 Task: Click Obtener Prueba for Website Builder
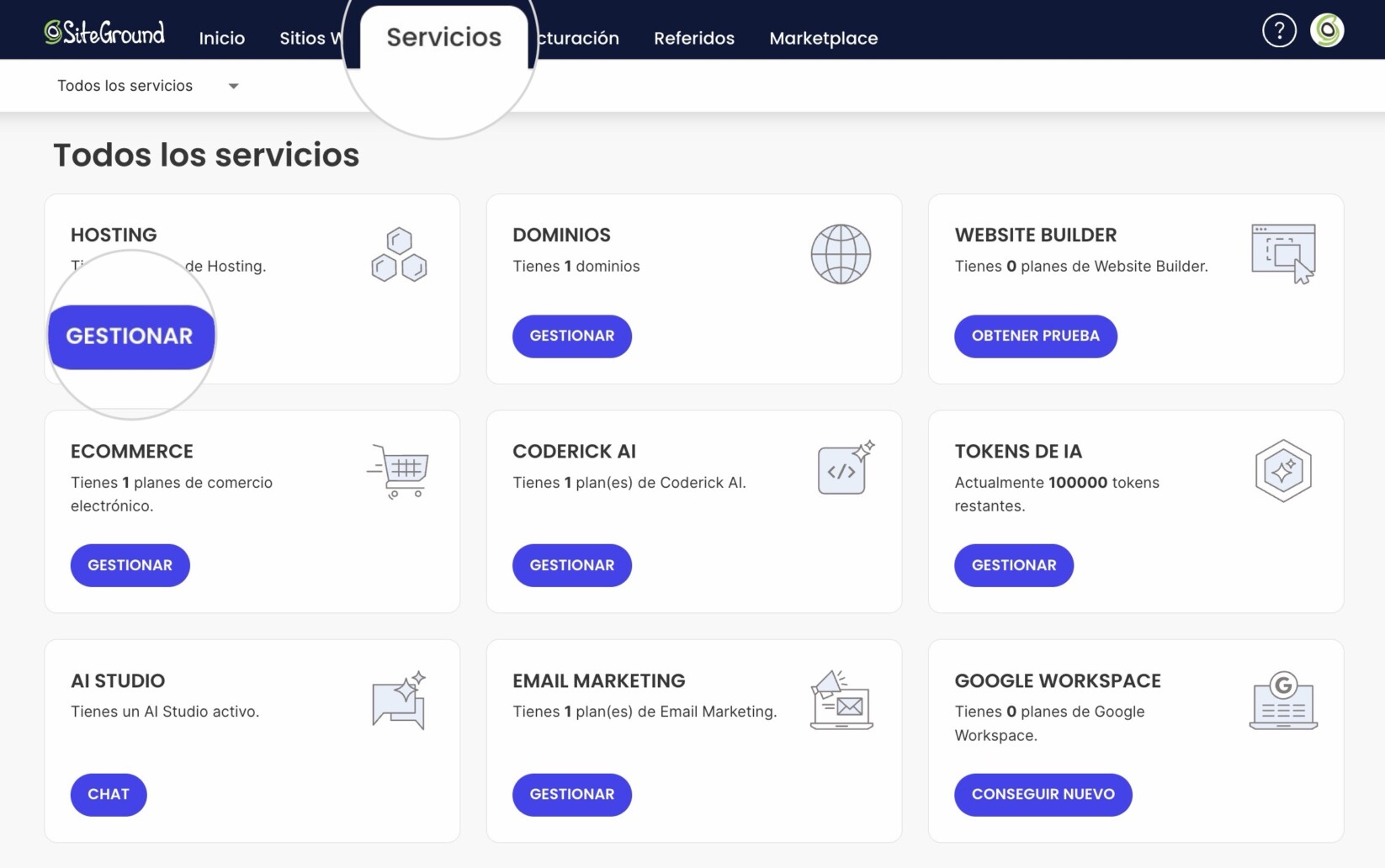(x=1036, y=336)
